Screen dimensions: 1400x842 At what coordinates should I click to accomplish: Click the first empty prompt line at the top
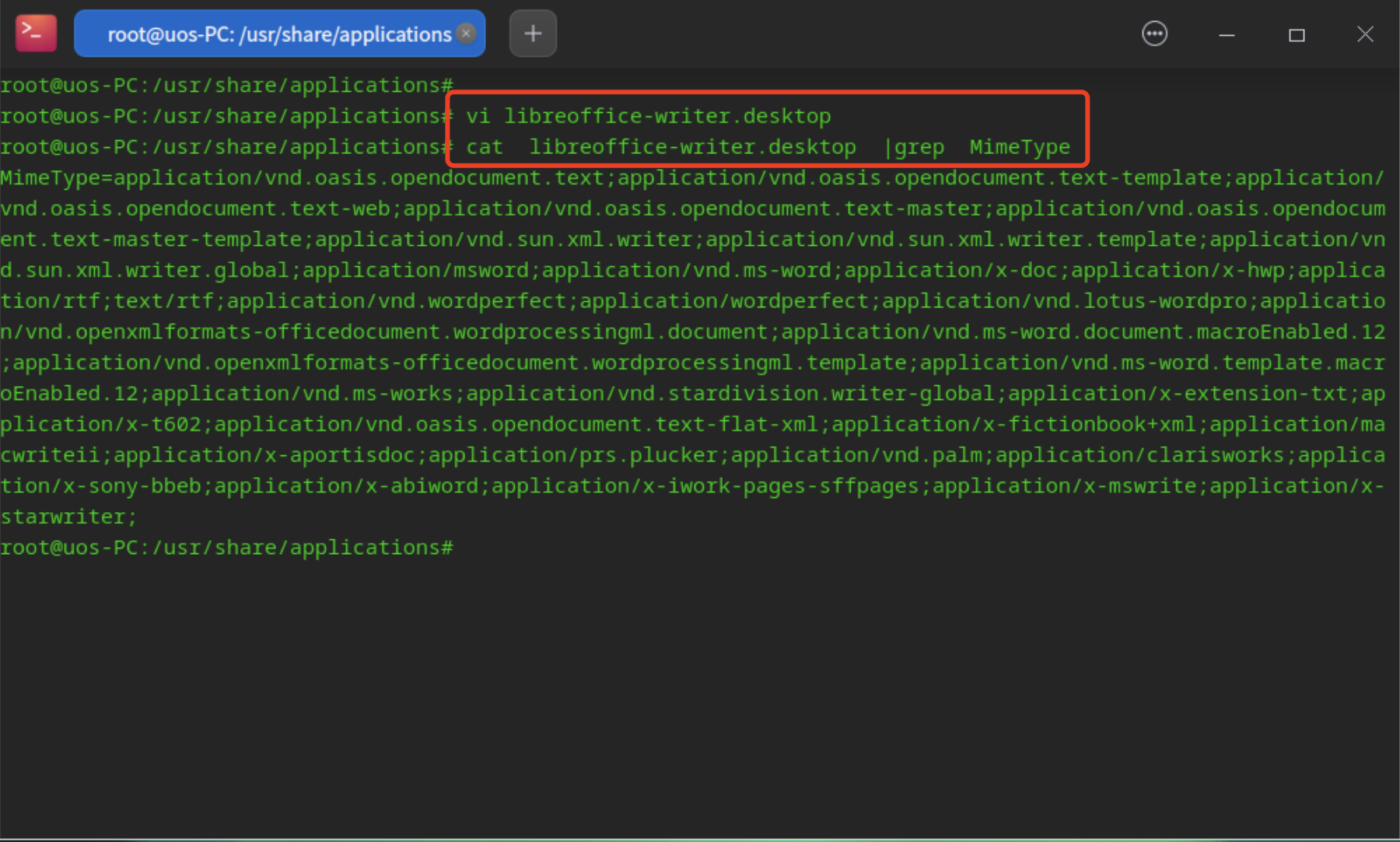226,85
